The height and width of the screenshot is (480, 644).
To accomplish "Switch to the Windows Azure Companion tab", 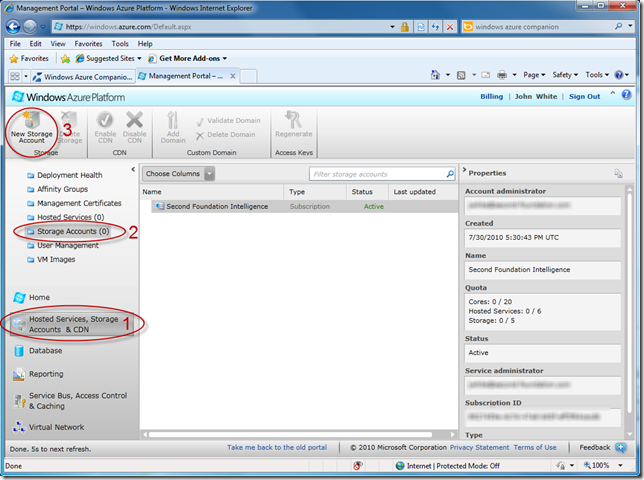I will 83,77.
